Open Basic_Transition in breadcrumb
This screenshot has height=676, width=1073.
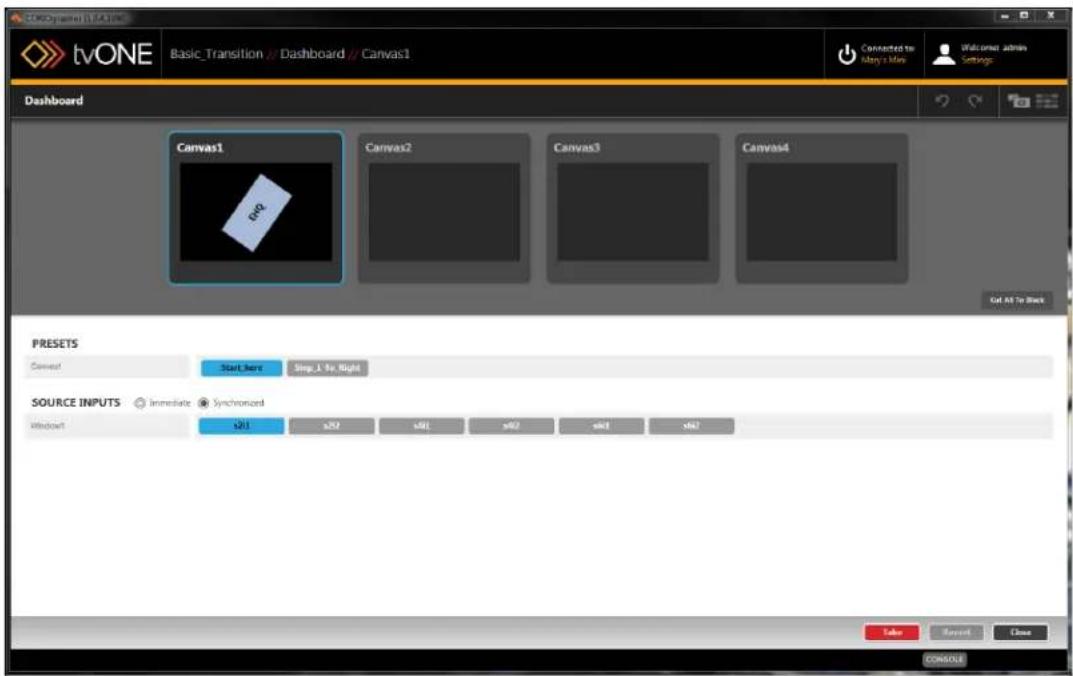(216, 54)
